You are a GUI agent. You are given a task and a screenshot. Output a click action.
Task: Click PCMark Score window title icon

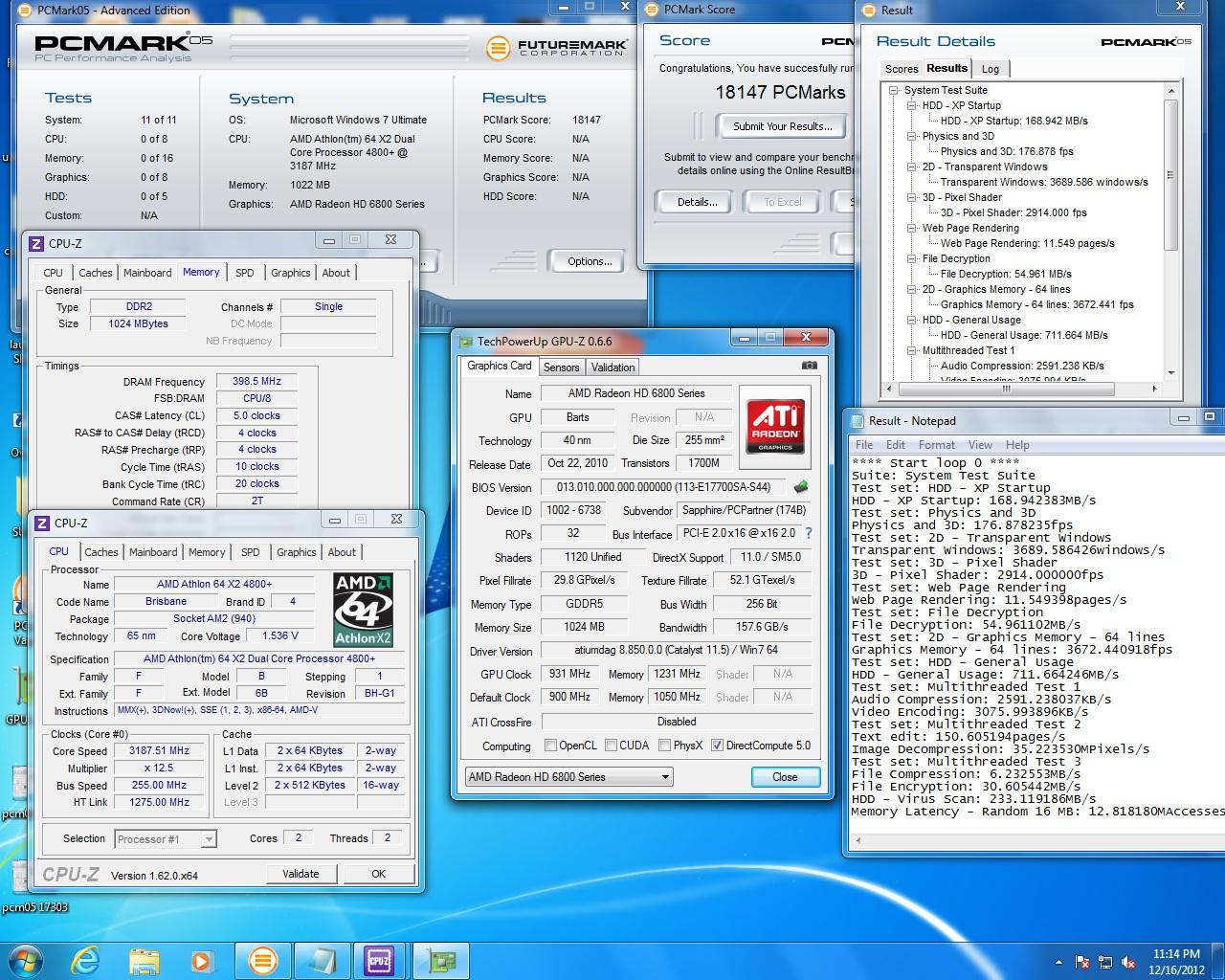click(651, 10)
